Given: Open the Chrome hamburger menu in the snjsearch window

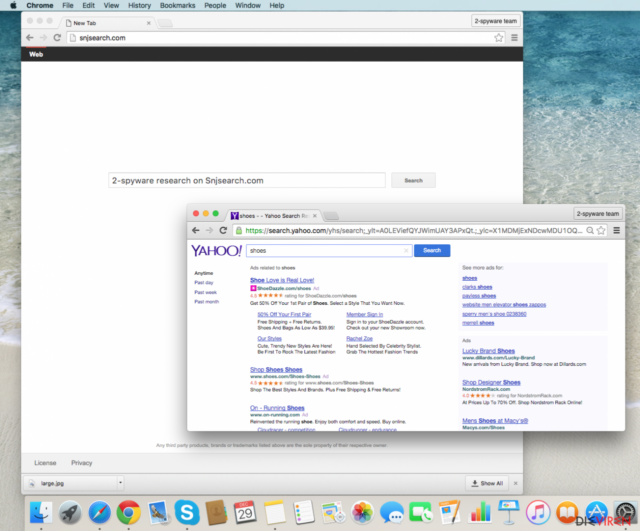Looking at the screenshot, I should tap(514, 38).
